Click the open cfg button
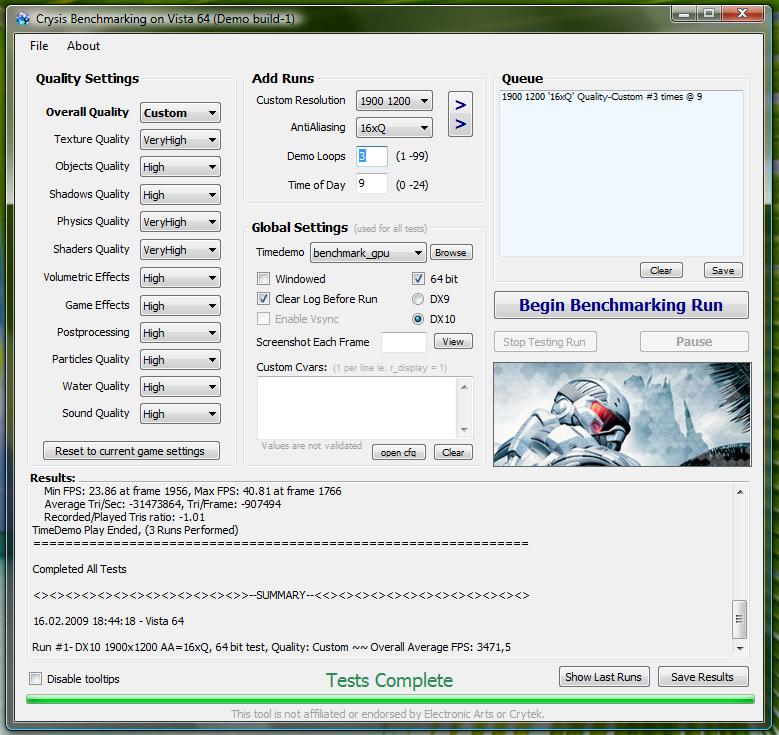The height and width of the screenshot is (735, 779). pyautogui.click(x=398, y=452)
